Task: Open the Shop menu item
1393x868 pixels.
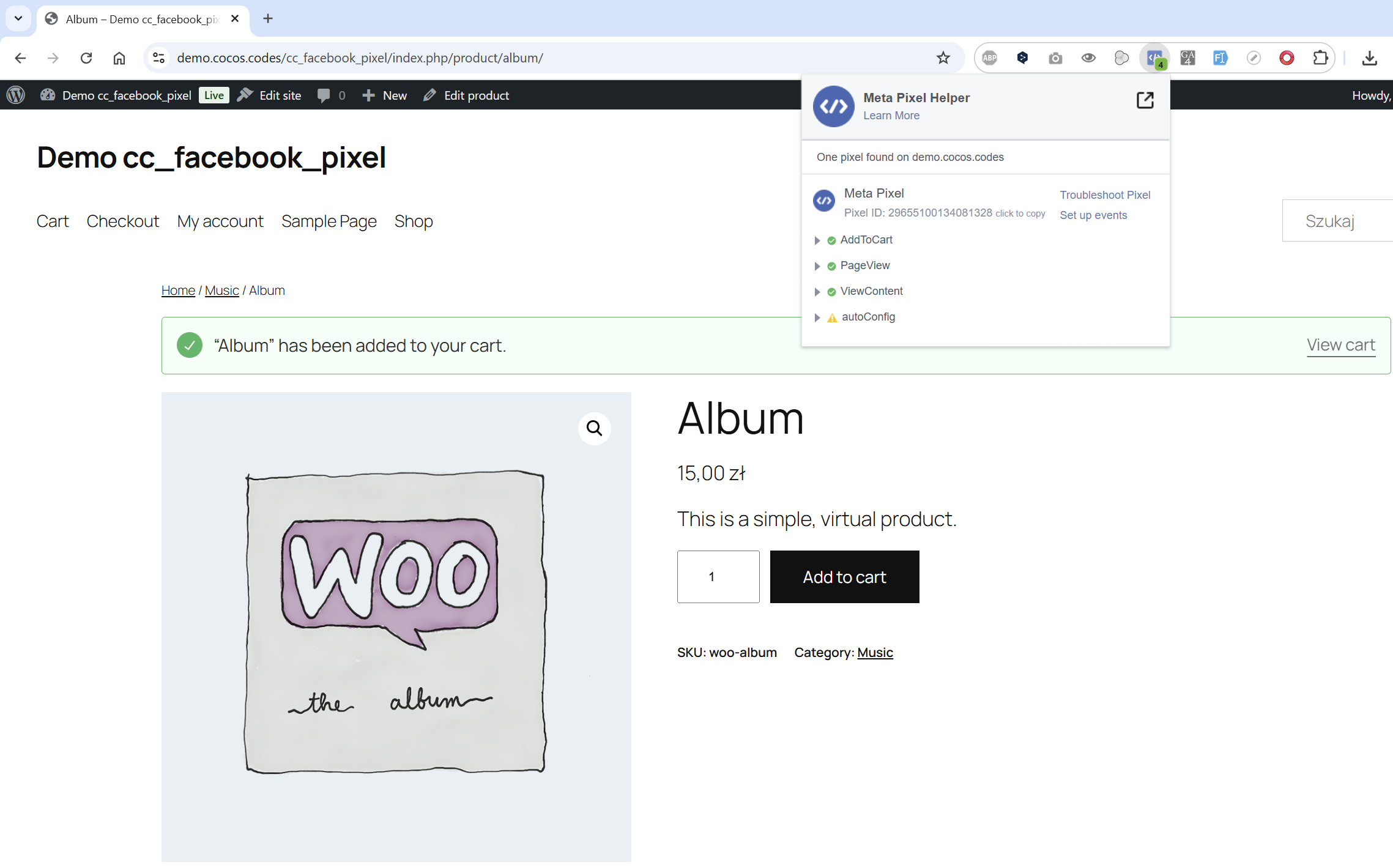Action: click(x=413, y=221)
